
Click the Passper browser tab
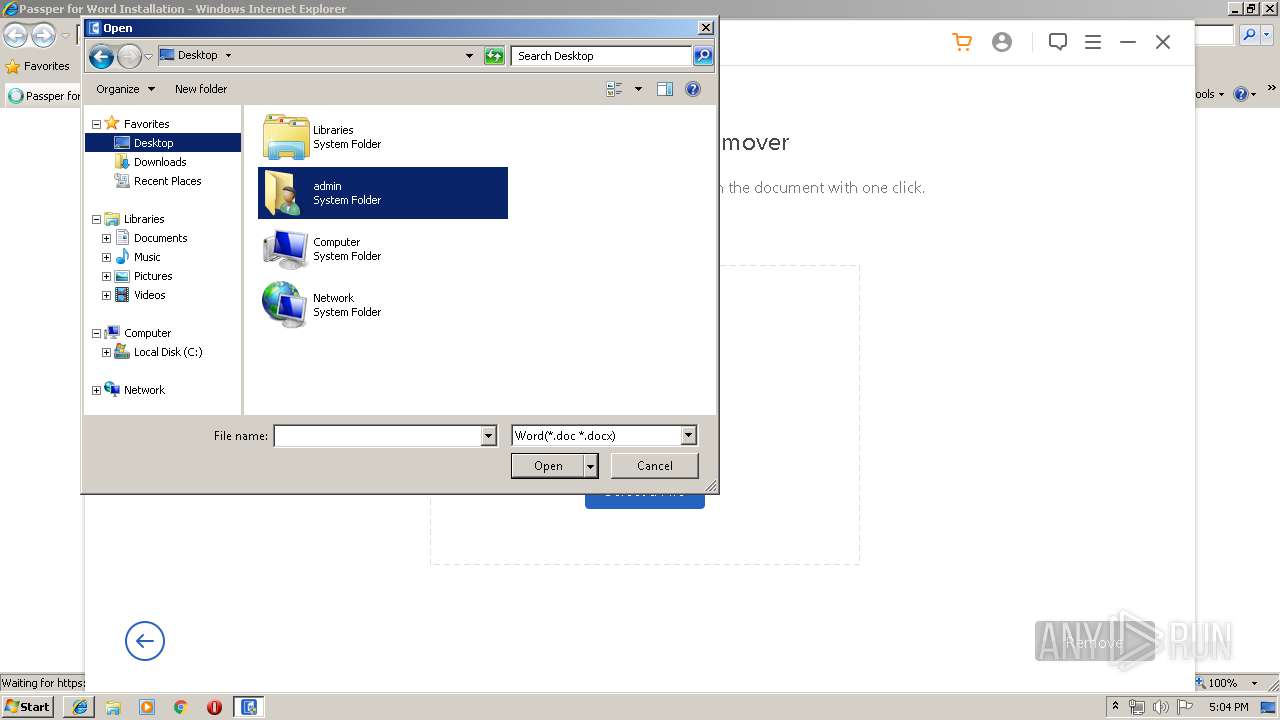click(x=44, y=96)
